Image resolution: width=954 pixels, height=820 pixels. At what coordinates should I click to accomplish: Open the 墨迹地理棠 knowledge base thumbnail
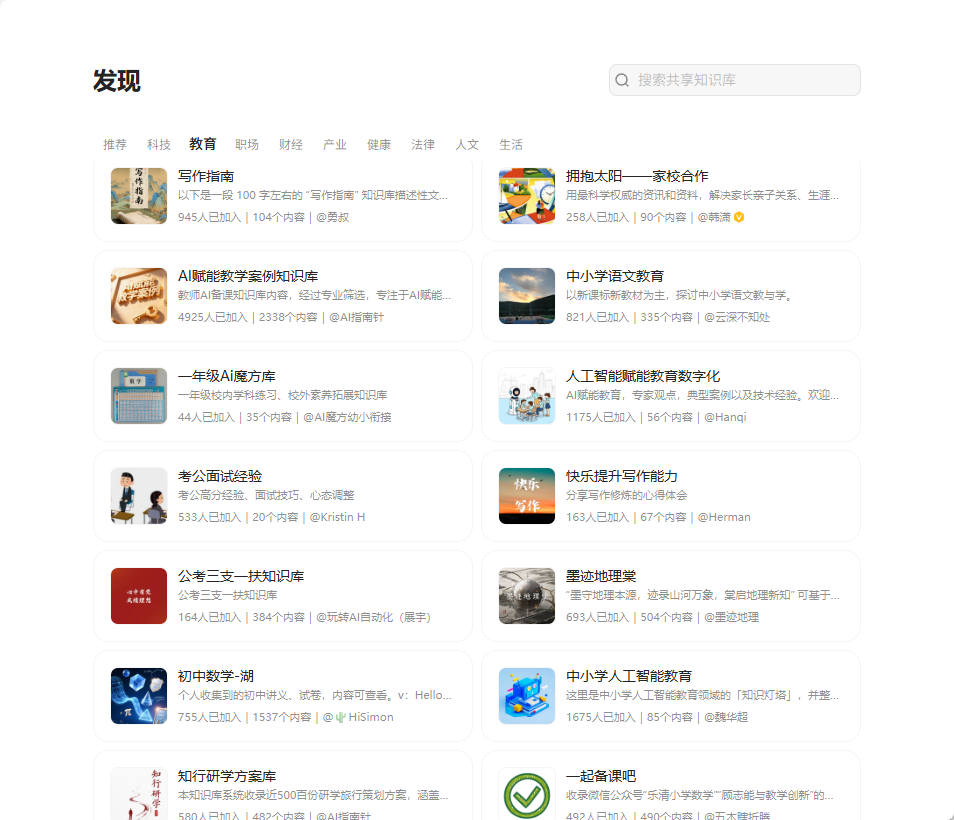(527, 596)
